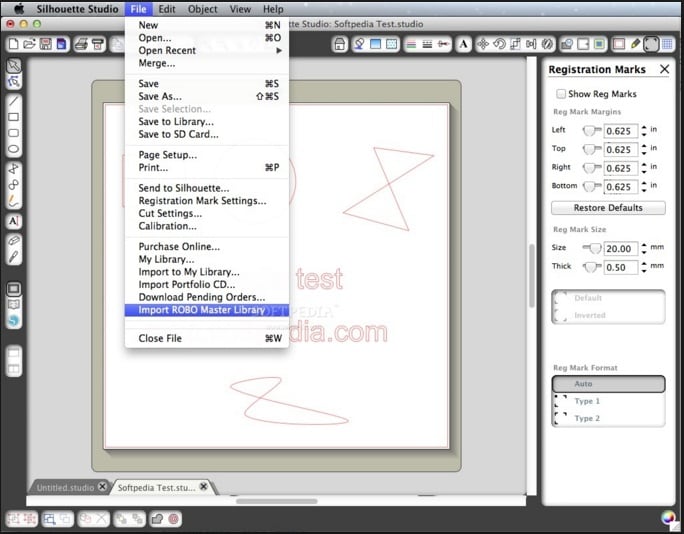This screenshot has width=684, height=534.
Task: Open the View menu
Action: point(240,9)
